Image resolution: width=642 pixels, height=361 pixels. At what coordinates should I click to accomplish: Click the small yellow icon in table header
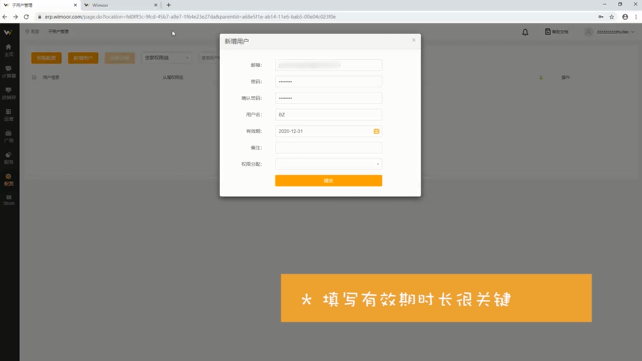point(541,77)
